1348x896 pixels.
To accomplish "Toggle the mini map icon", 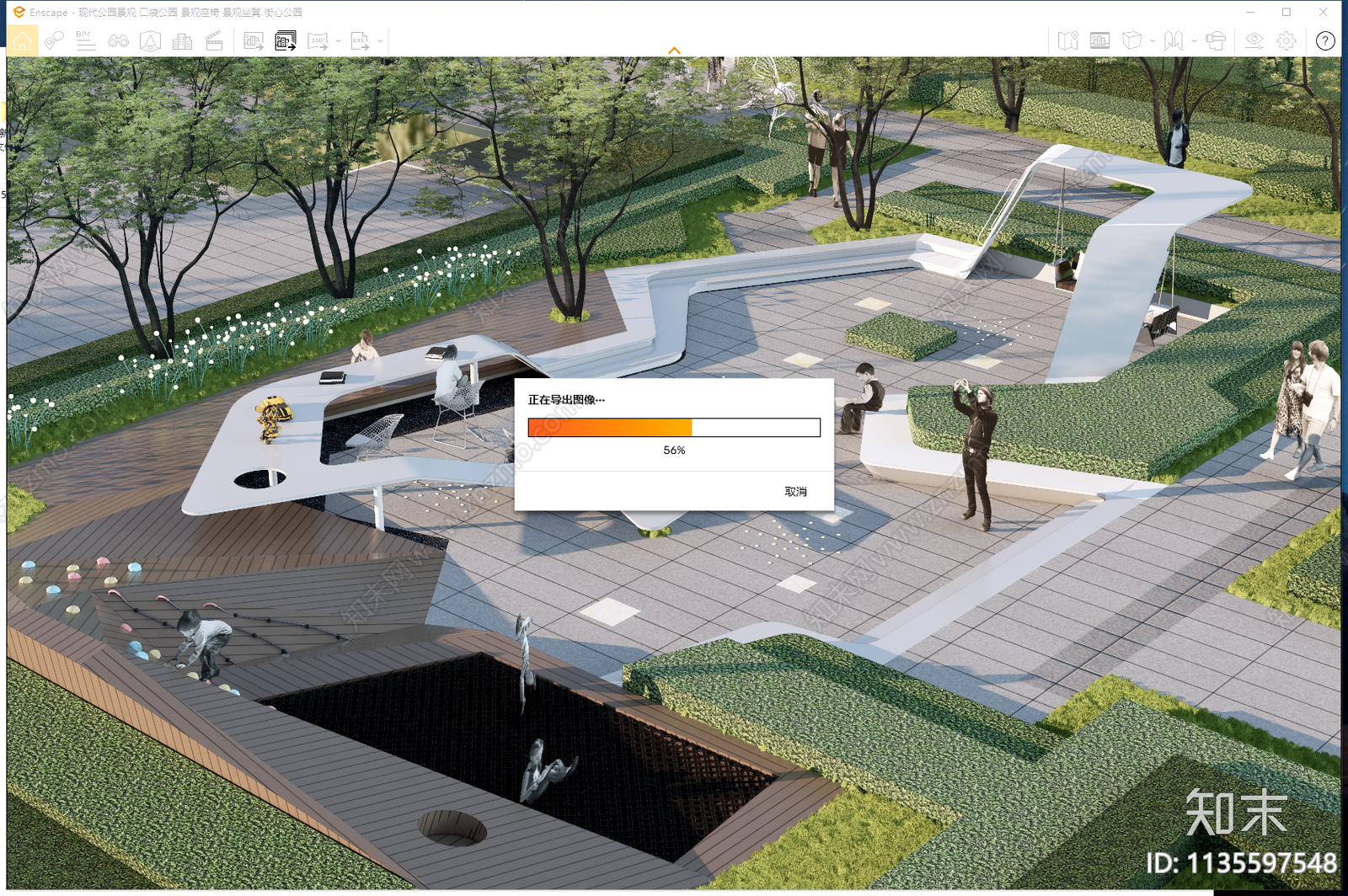I will coord(1068,40).
